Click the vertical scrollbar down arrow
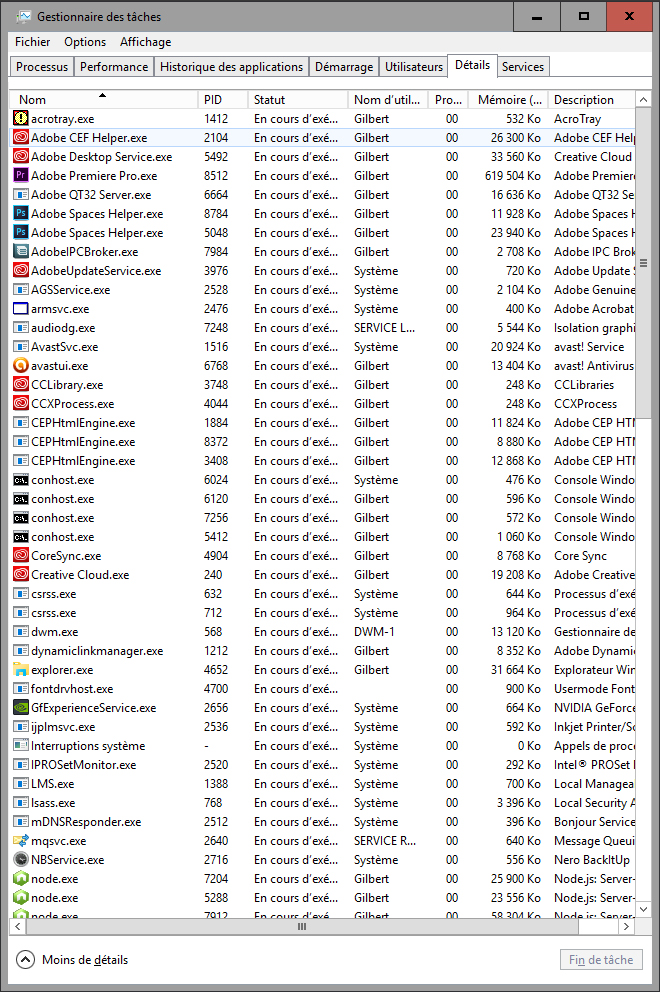660x992 pixels. (x=643, y=910)
